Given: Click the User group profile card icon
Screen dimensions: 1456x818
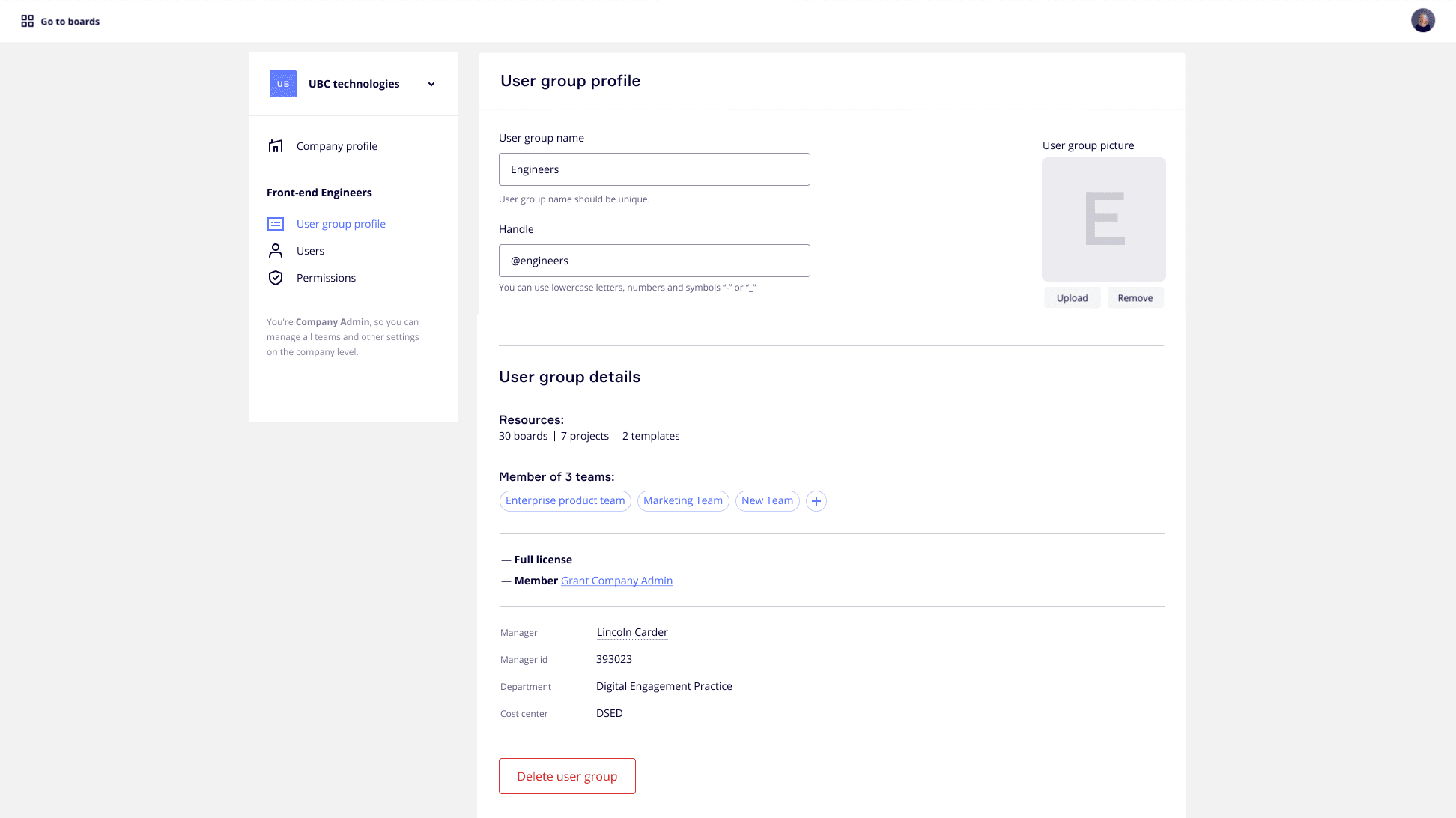Looking at the screenshot, I should pyautogui.click(x=276, y=224).
